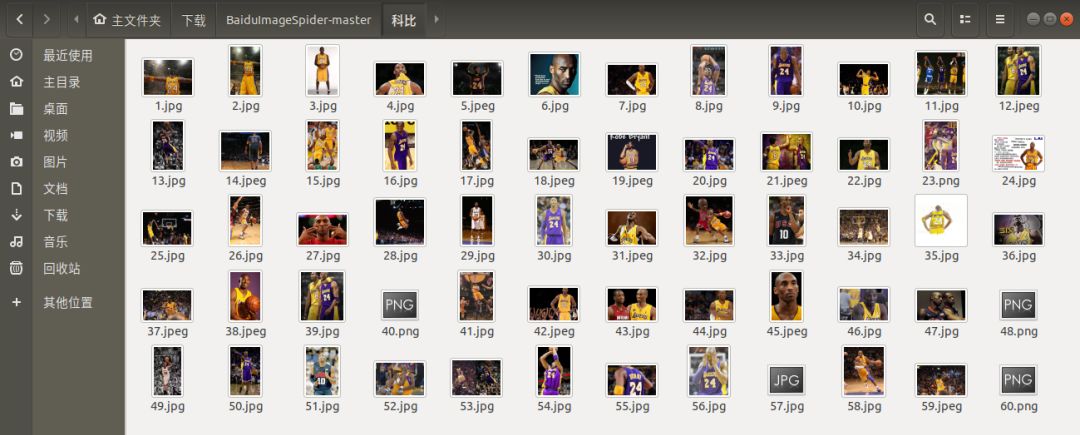Click the home icon in dock strip
Image resolution: width=1080 pixels, height=435 pixels.
(17, 82)
